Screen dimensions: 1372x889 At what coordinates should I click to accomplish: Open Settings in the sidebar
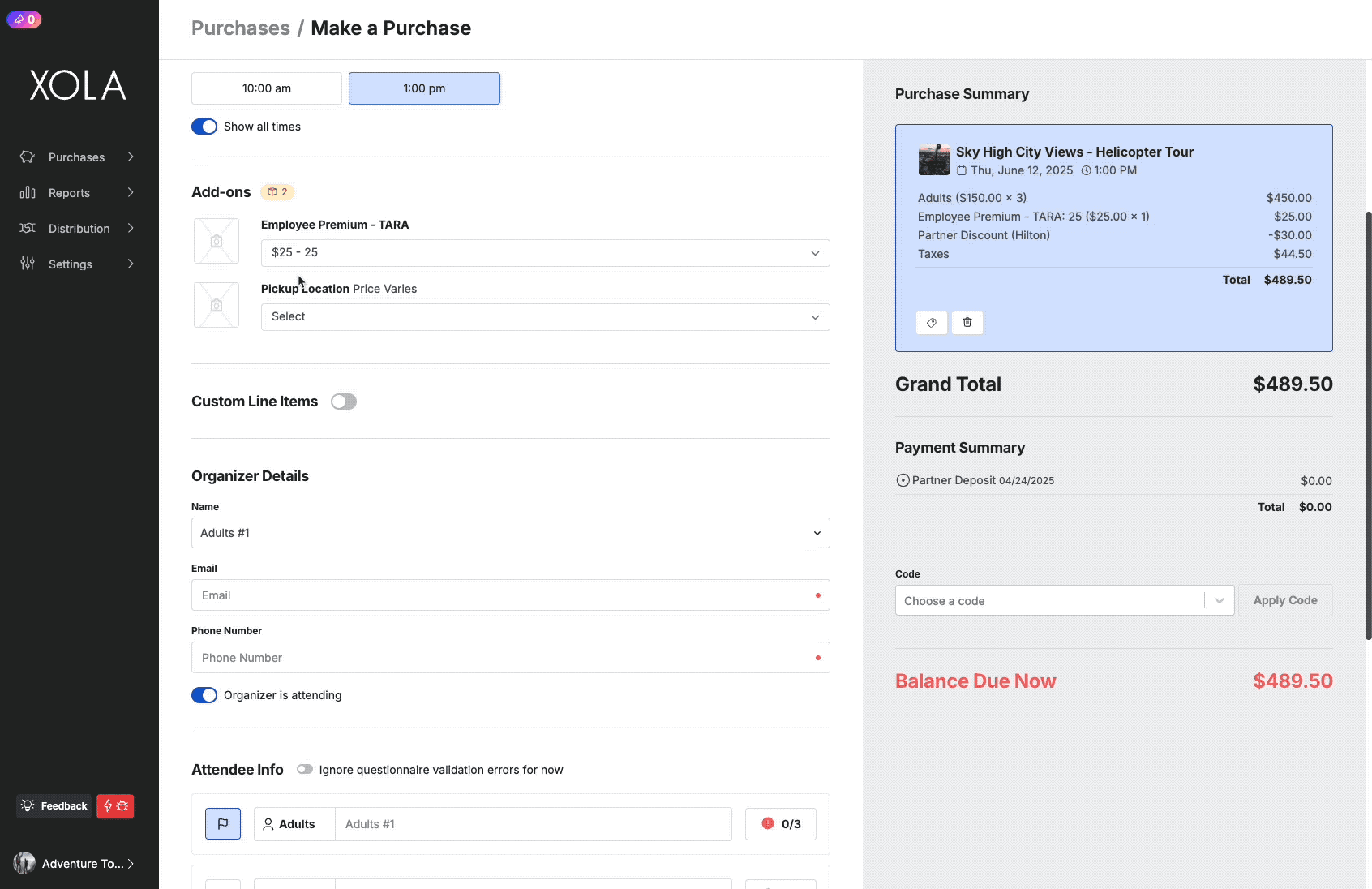coord(71,264)
